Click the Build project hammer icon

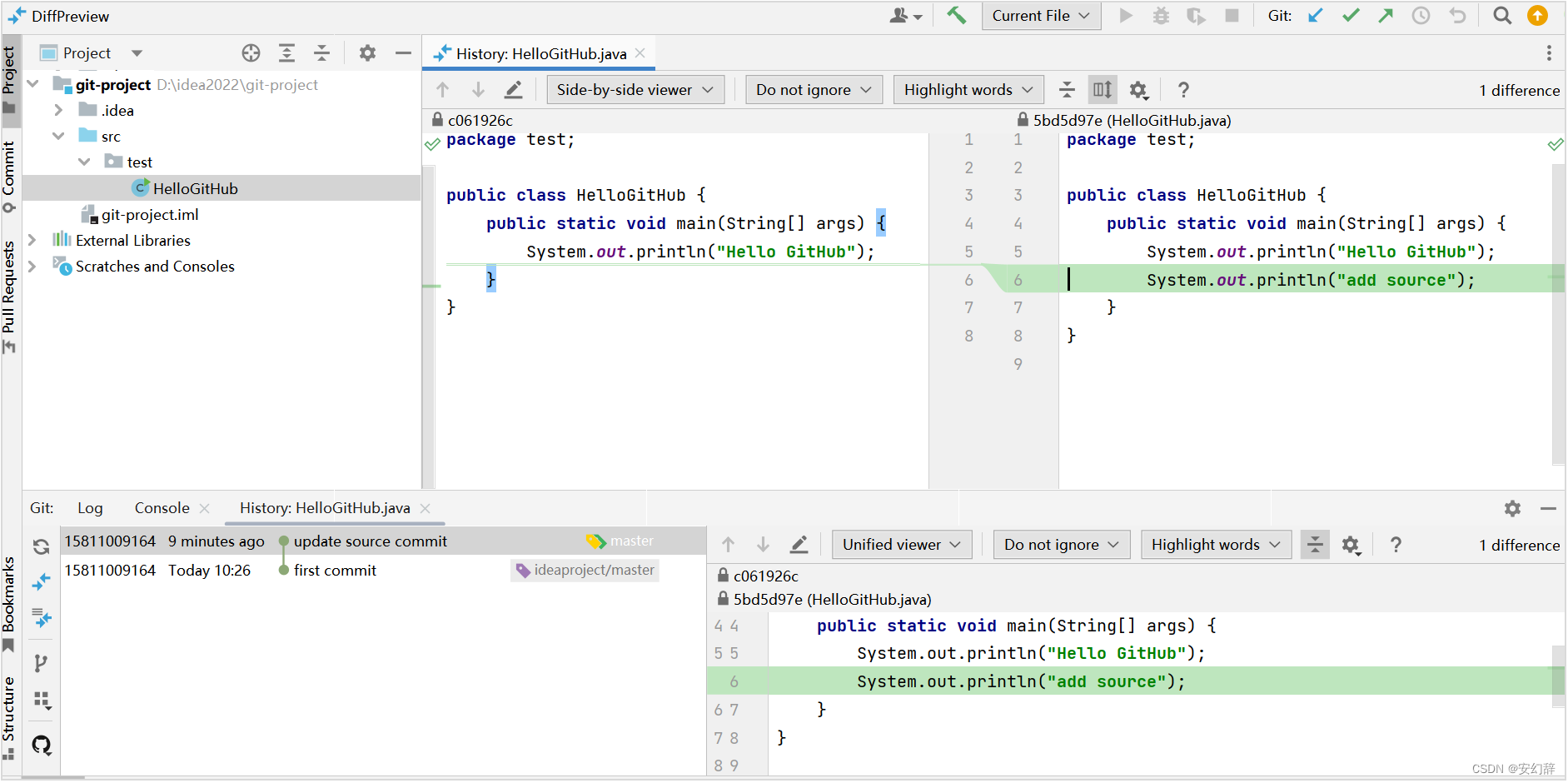tap(956, 15)
